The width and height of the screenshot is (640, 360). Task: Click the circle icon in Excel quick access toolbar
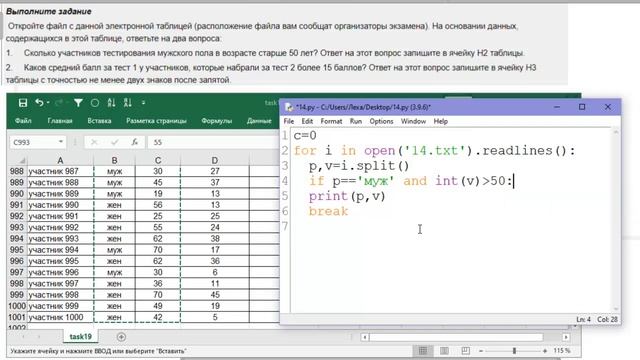(x=95, y=103)
